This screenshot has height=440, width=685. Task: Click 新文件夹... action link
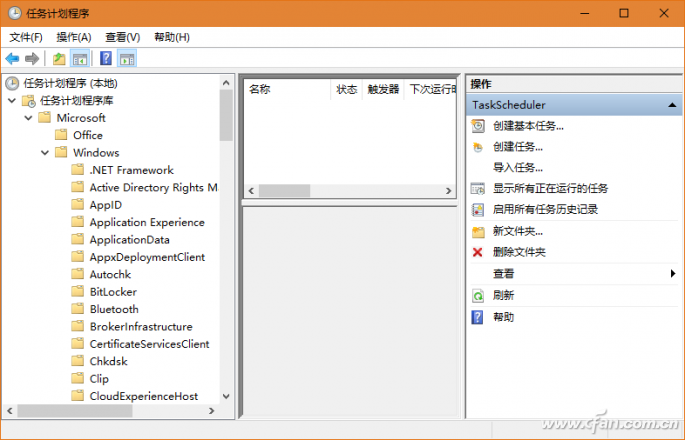[x=518, y=231]
